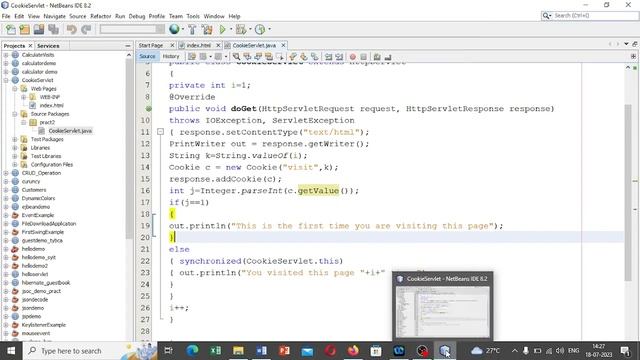The height and width of the screenshot is (360, 640).
Task: Click the globe browser icon in toolbar
Action: pyautogui.click(x=174, y=29)
